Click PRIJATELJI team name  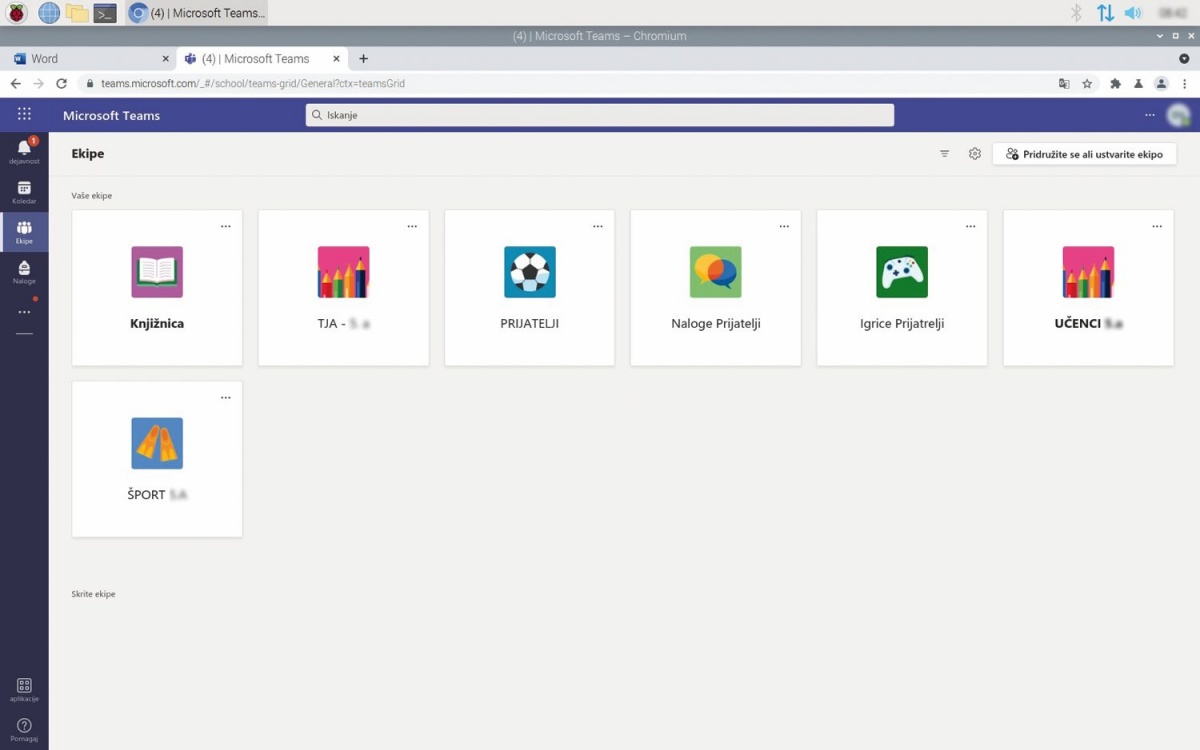tap(529, 324)
